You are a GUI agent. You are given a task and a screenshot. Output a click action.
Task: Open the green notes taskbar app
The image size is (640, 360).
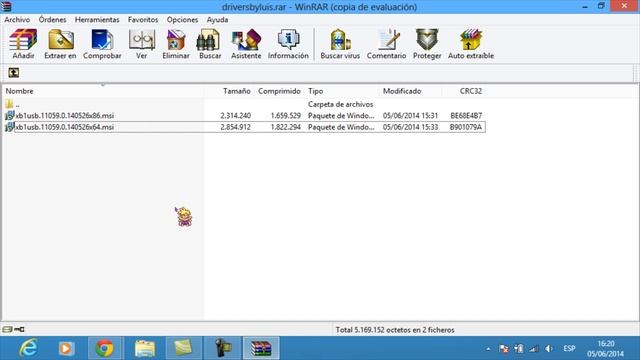click(x=183, y=348)
